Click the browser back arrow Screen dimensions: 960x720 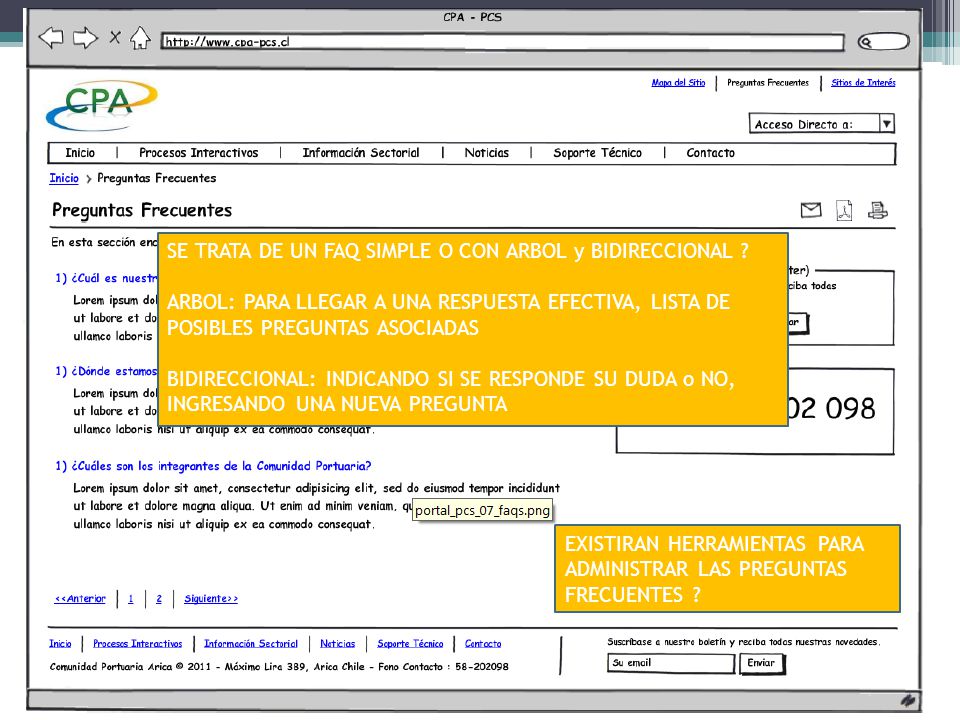[51, 38]
